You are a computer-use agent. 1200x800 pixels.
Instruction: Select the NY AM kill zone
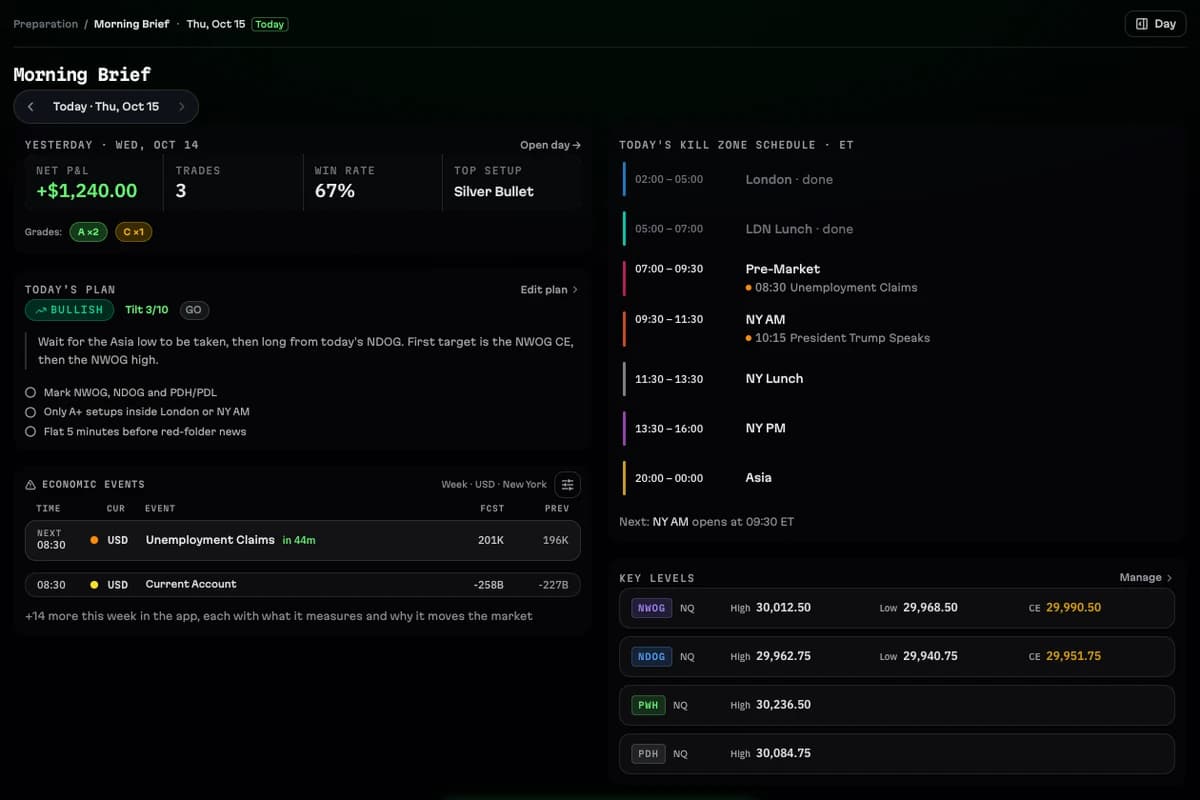pos(898,328)
